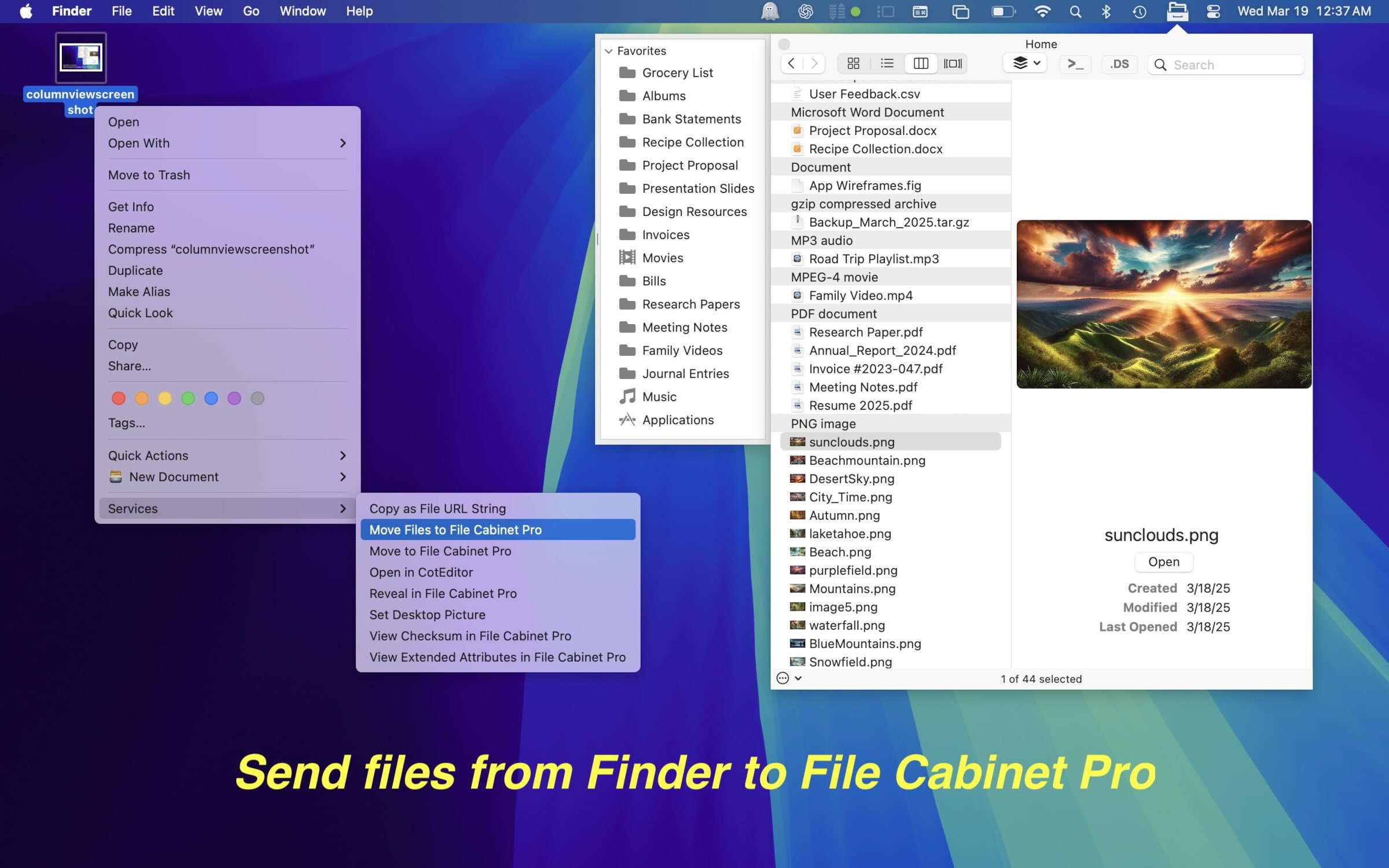Switch Finder window to gallery view
Image resolution: width=1389 pixels, height=868 pixels.
953,63
